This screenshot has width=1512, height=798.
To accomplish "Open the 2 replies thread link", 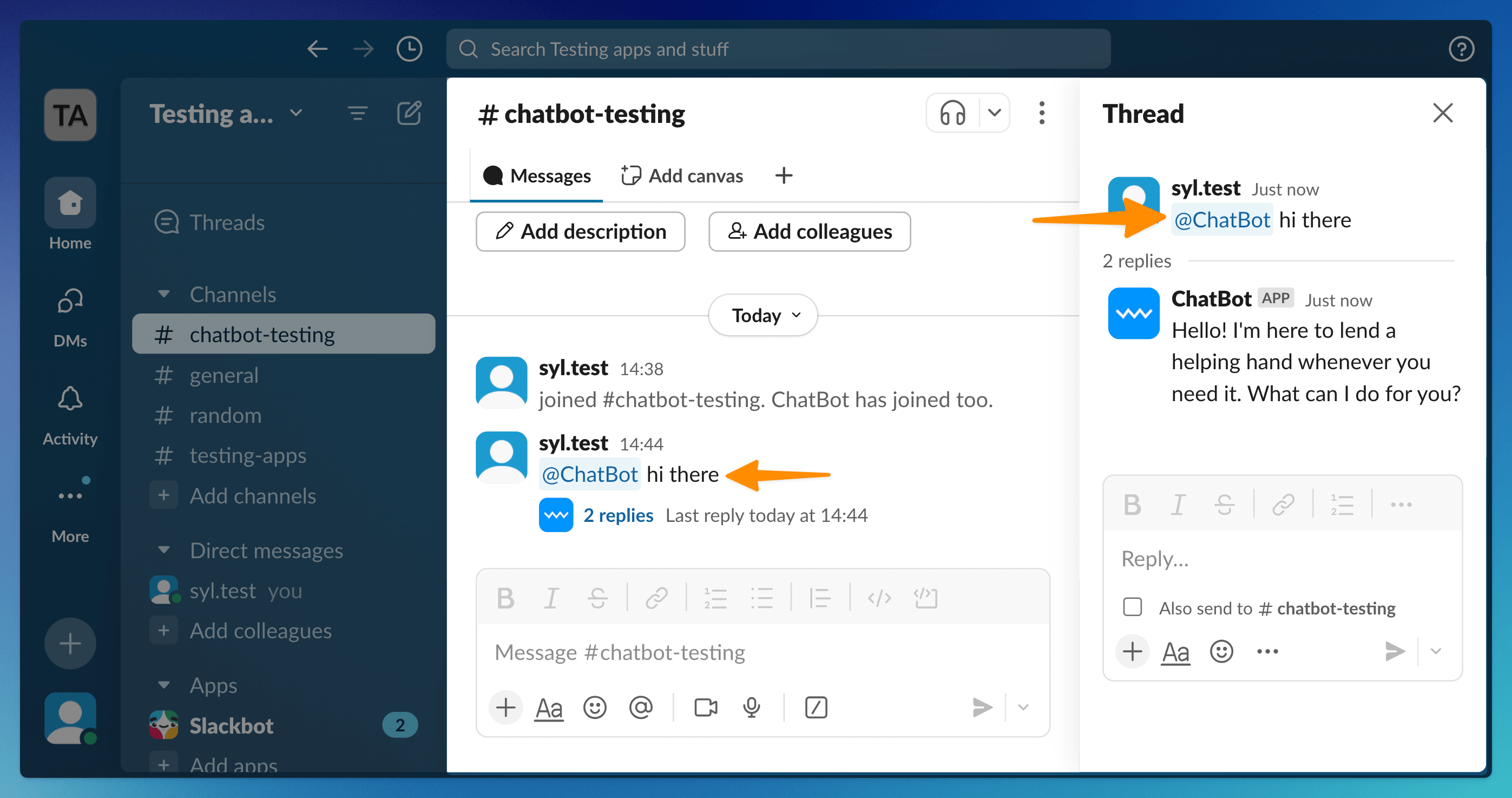I will (x=617, y=515).
